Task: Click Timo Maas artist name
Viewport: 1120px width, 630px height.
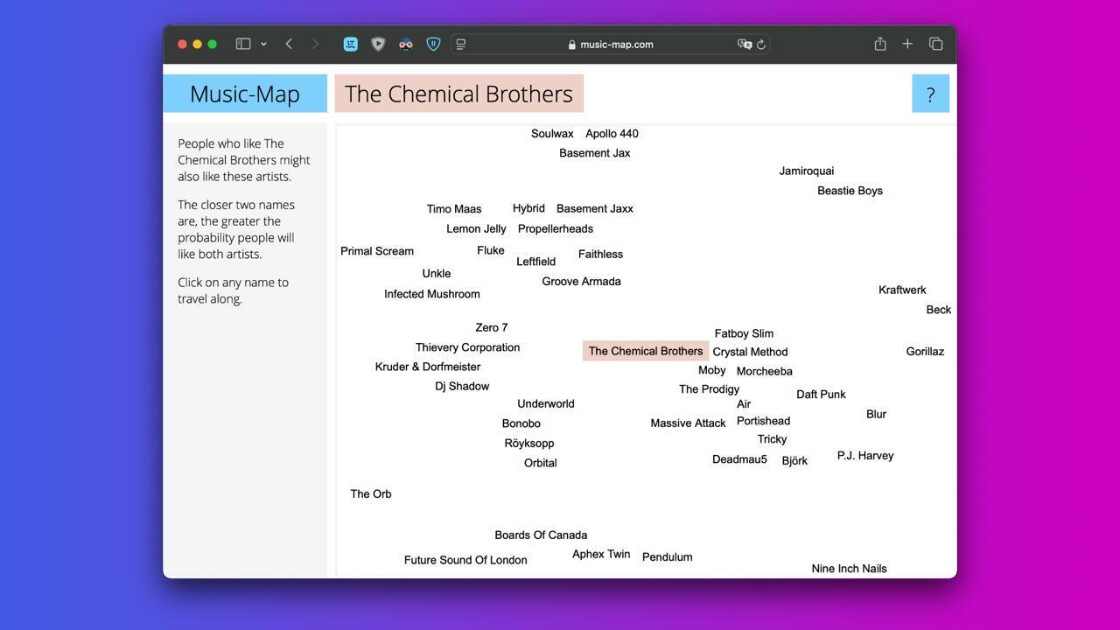Action: point(454,209)
